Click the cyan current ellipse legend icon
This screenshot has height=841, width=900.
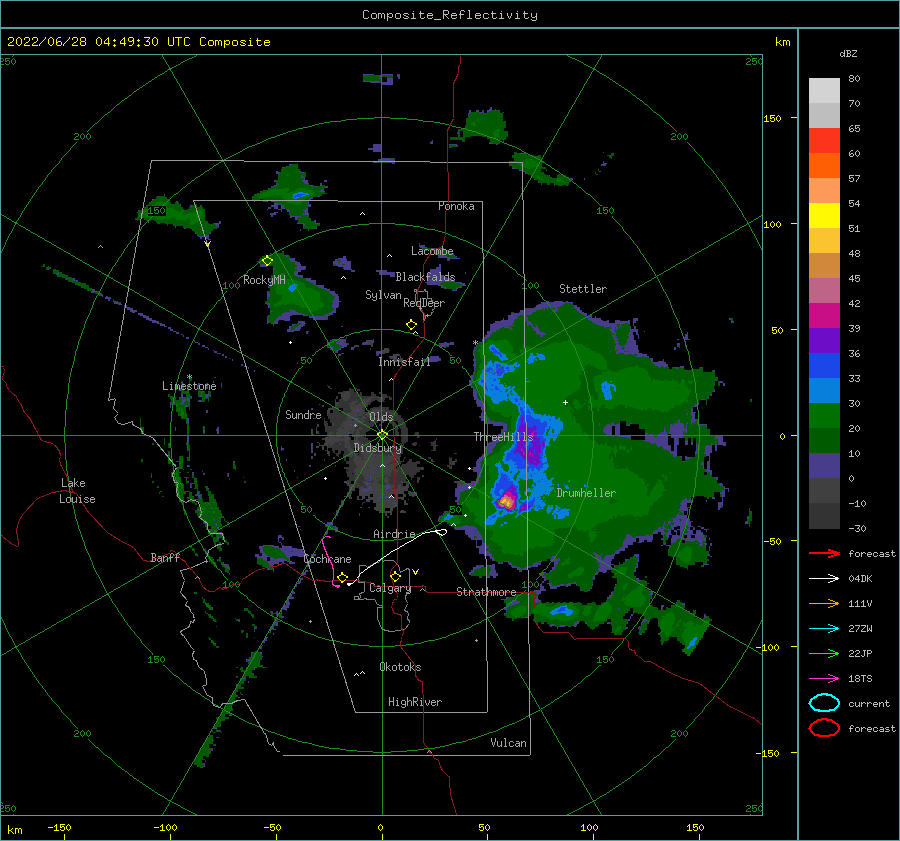[x=824, y=703]
